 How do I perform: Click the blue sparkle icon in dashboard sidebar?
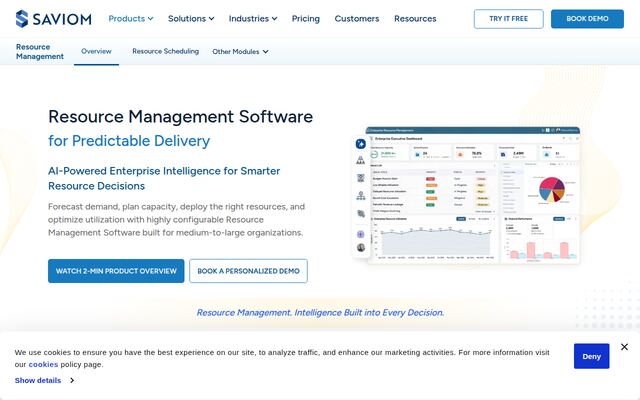pyautogui.click(x=361, y=144)
